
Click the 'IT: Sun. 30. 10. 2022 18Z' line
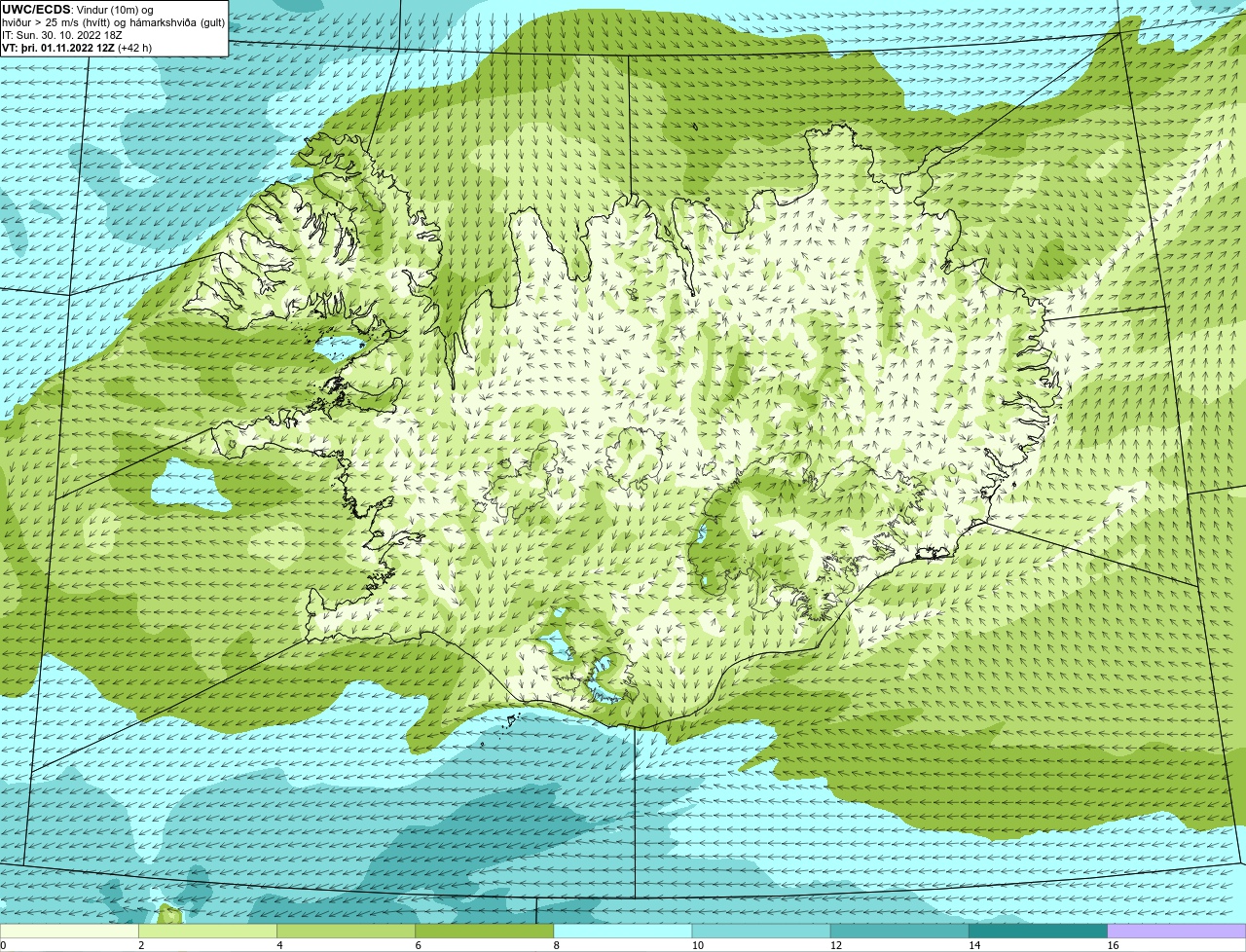(62, 34)
